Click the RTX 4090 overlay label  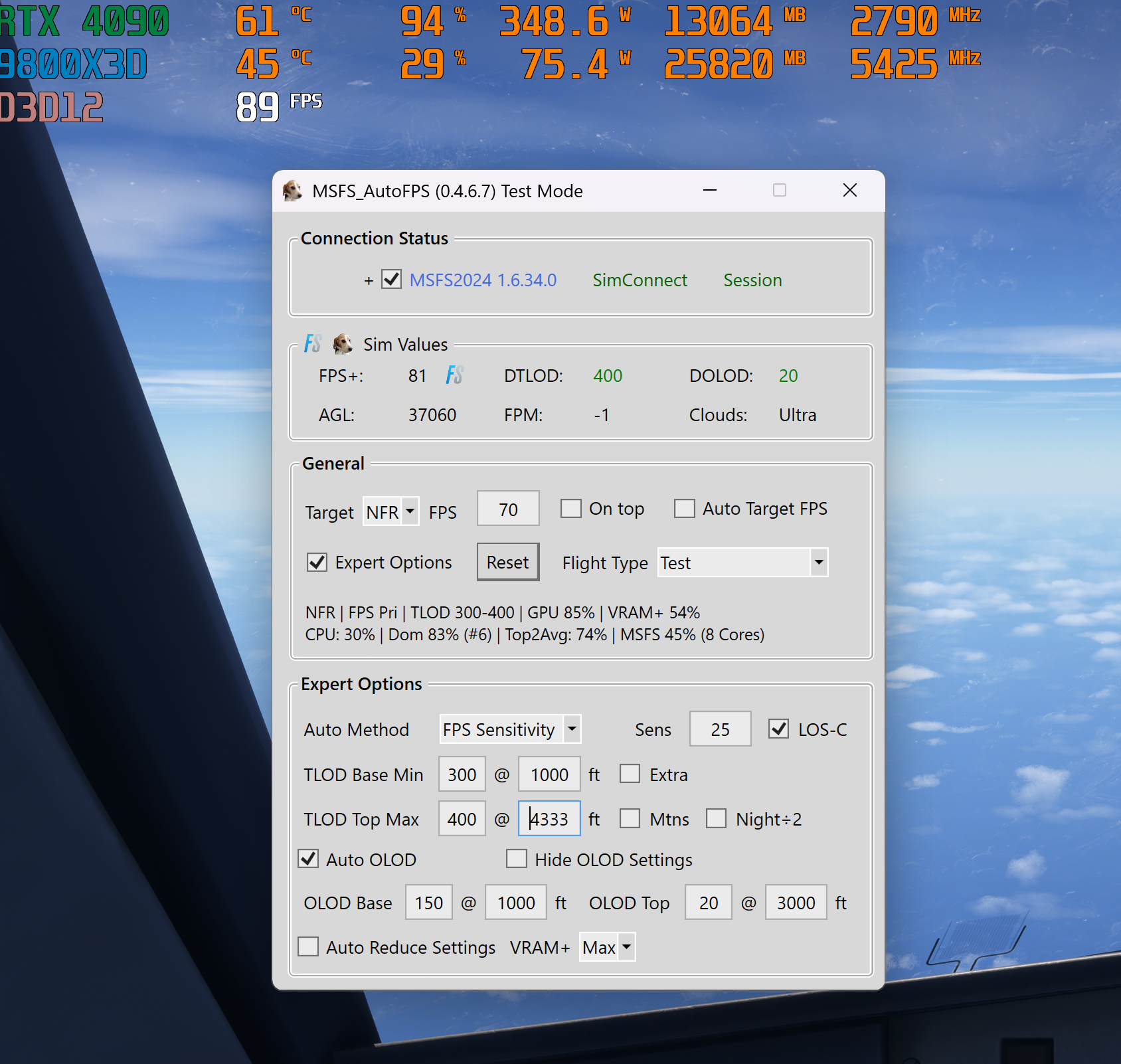click(x=84, y=21)
